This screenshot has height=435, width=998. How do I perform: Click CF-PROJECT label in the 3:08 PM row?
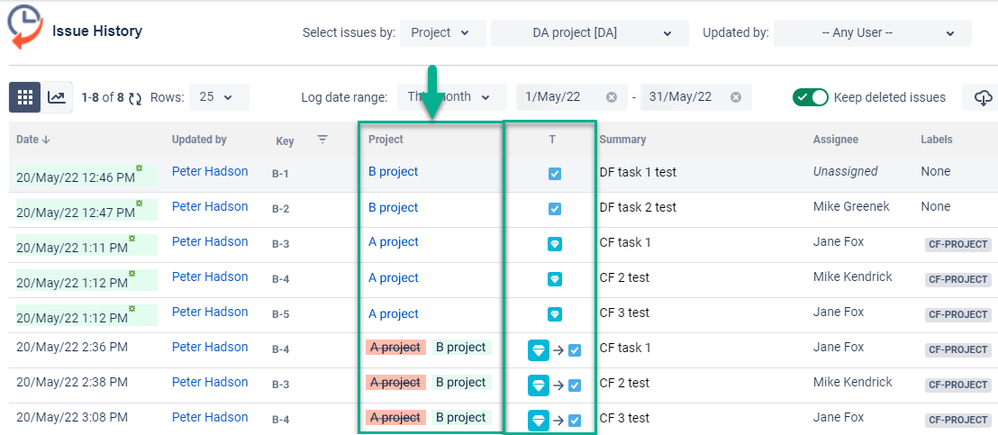pos(959,420)
